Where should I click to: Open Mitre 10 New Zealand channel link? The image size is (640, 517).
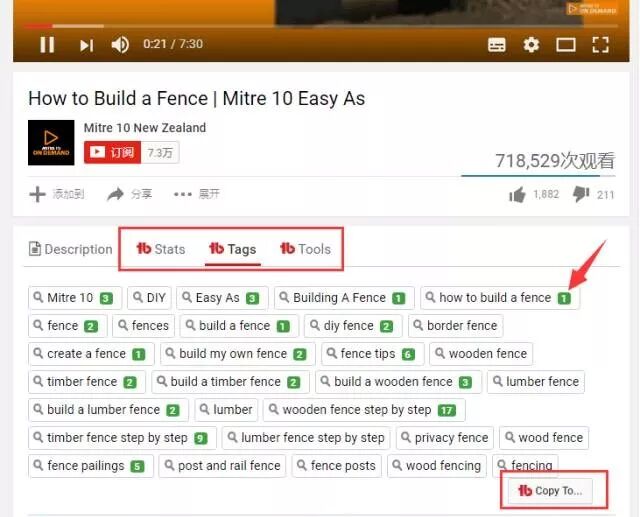[145, 128]
